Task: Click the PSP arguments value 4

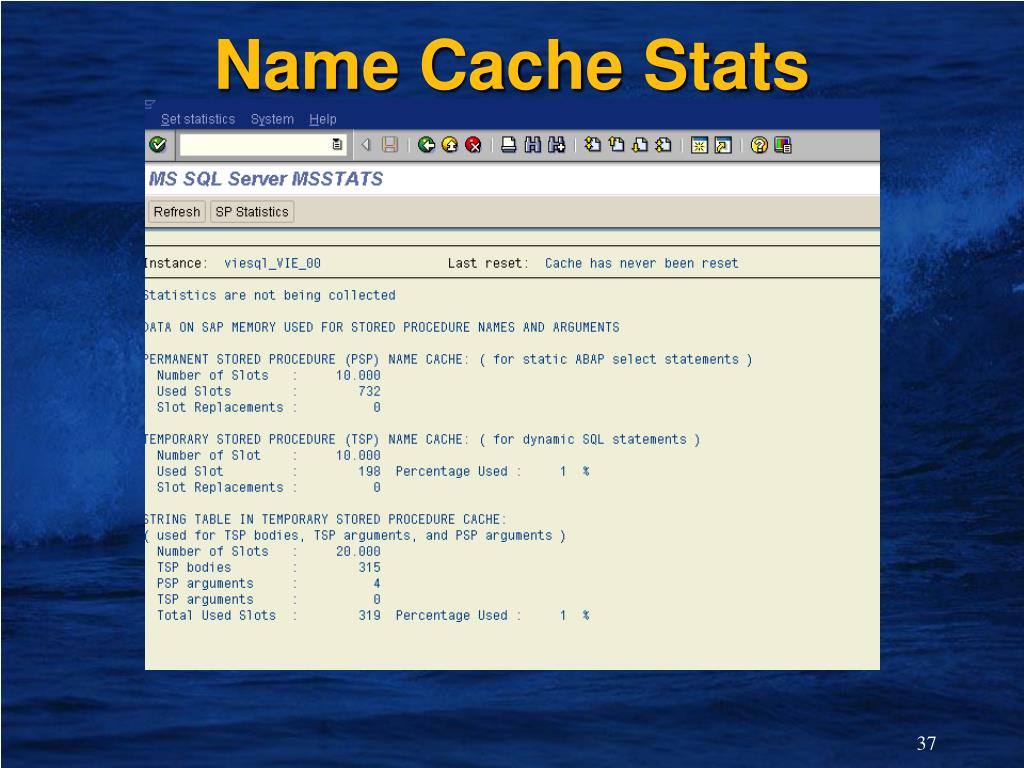Action: [x=376, y=583]
